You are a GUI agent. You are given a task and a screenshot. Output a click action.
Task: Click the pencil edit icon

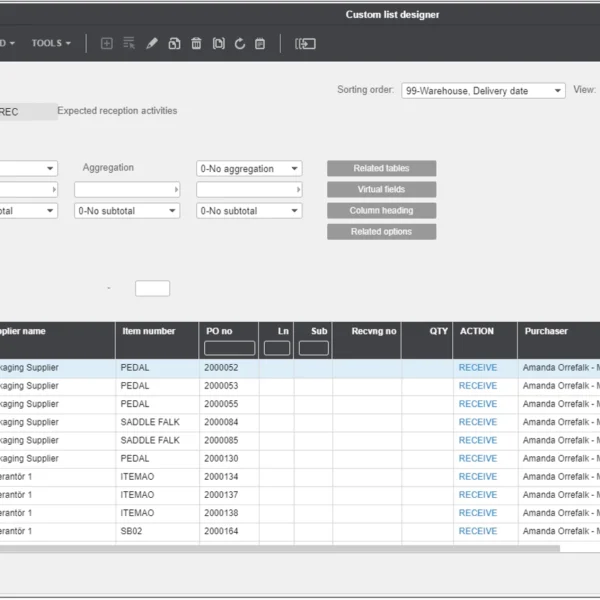pyautogui.click(x=152, y=44)
